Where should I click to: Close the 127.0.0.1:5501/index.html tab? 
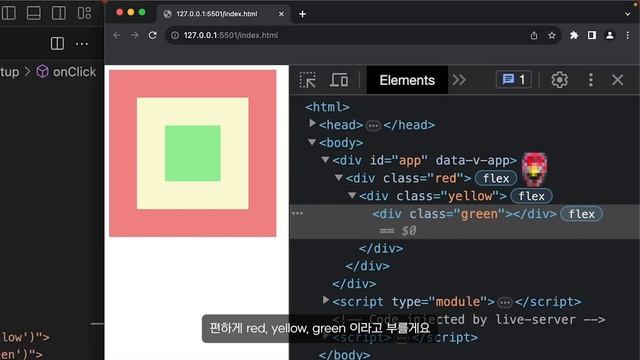pos(281,14)
